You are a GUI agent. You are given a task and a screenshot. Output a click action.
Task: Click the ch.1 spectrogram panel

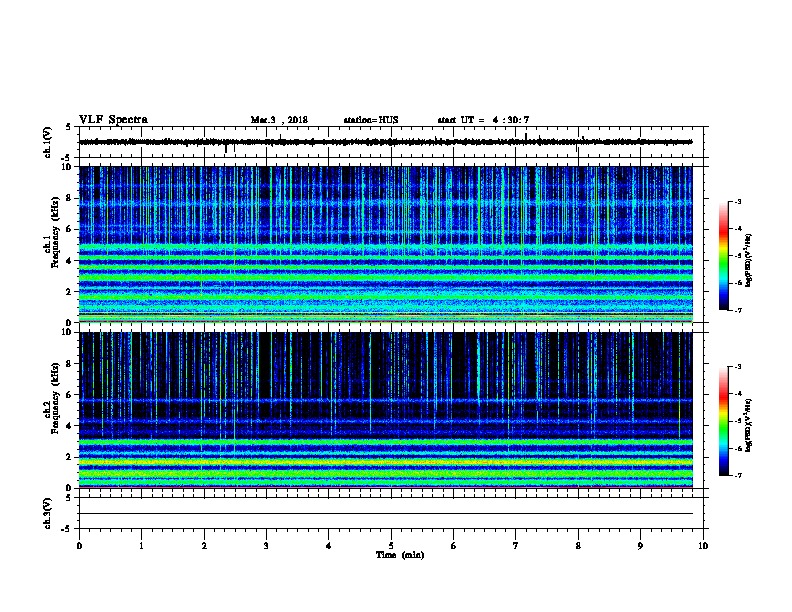point(385,244)
